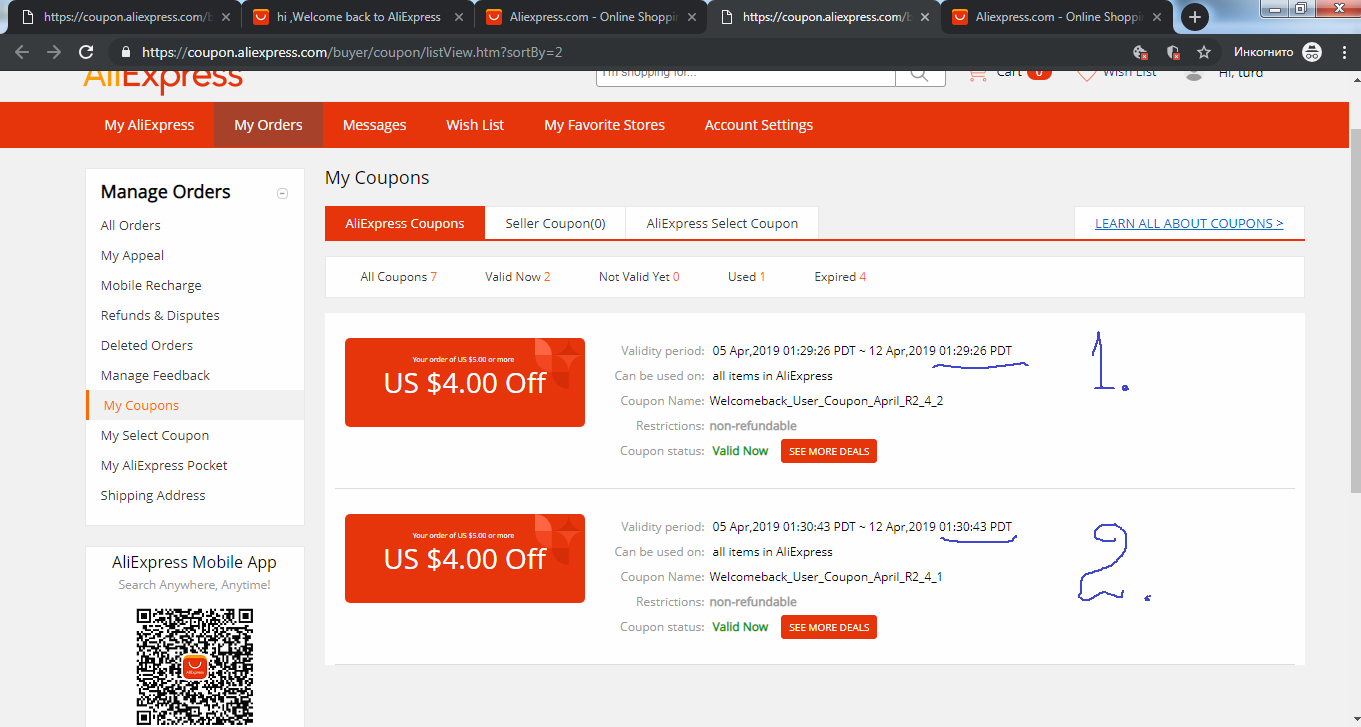Click the address bar URL

pyautogui.click(x=352, y=52)
